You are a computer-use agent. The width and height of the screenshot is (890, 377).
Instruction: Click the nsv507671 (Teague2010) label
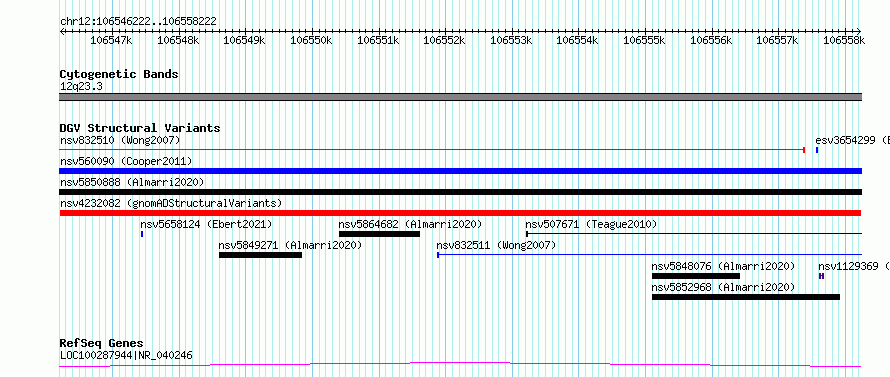pos(591,224)
